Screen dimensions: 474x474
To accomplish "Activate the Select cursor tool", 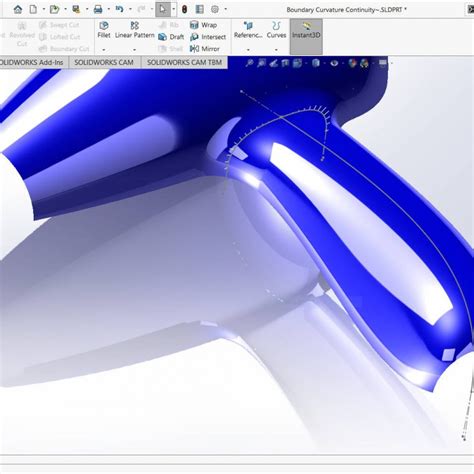I will coord(163,9).
